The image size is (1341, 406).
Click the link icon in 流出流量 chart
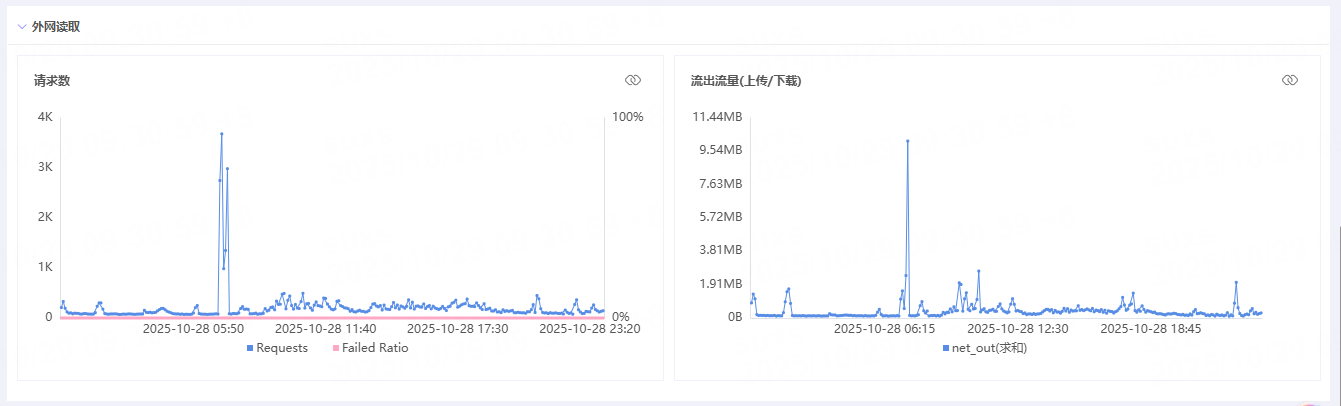pos(1289,80)
